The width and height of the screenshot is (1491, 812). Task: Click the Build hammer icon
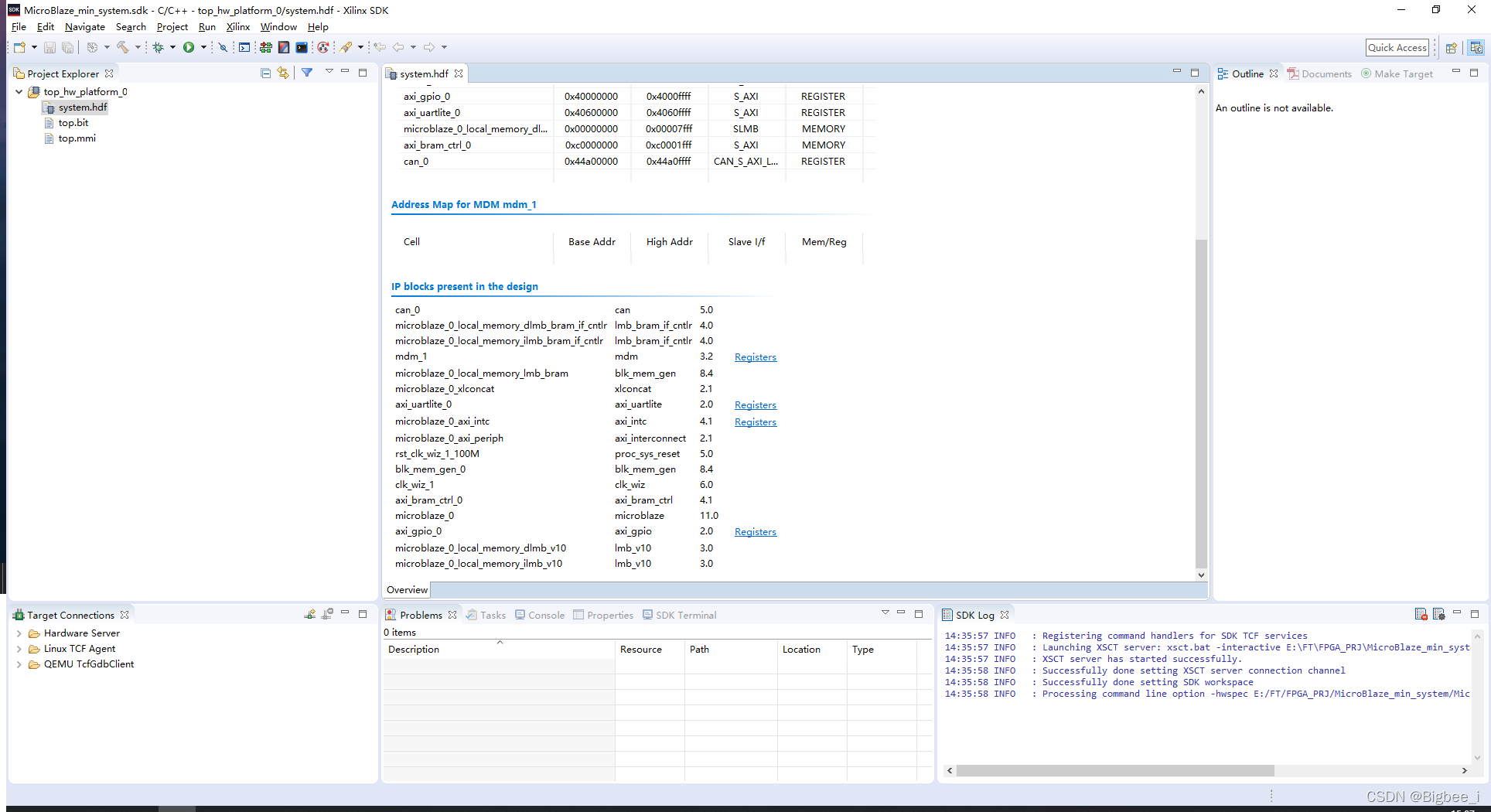click(x=123, y=47)
